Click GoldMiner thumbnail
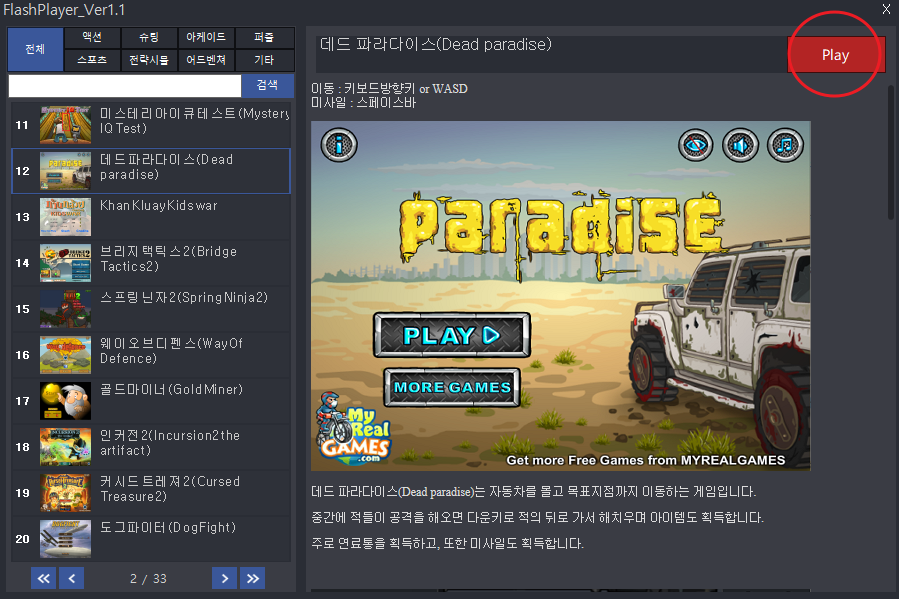 65,401
